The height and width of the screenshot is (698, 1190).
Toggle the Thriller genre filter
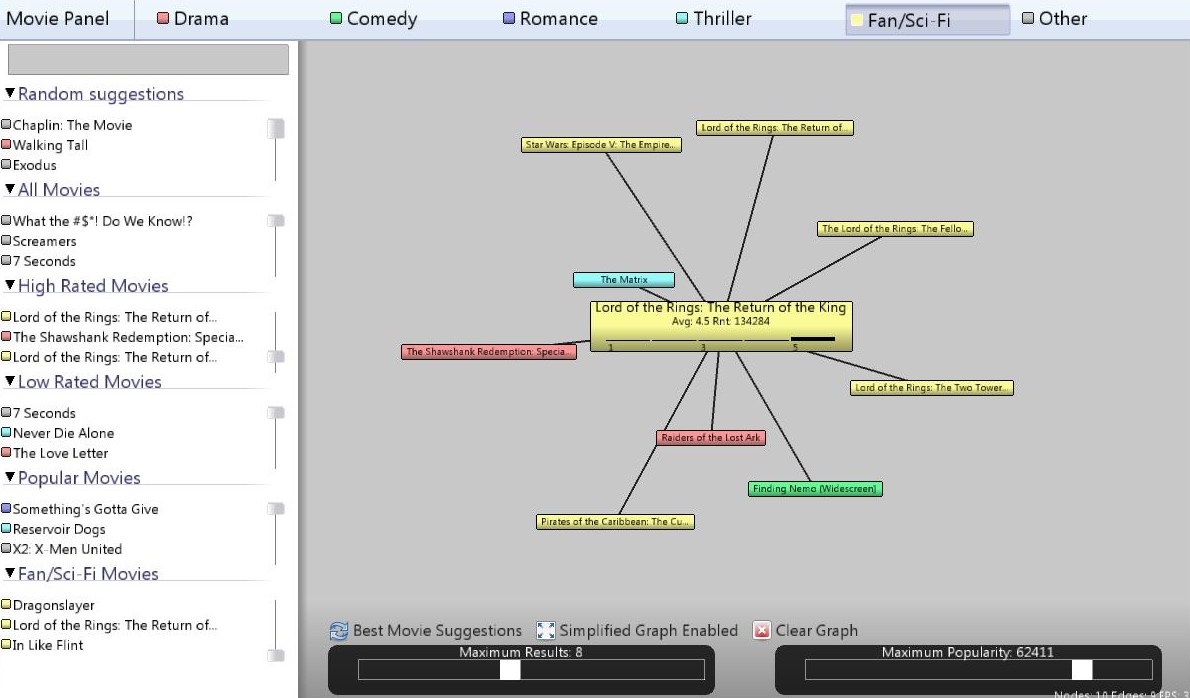tap(713, 19)
